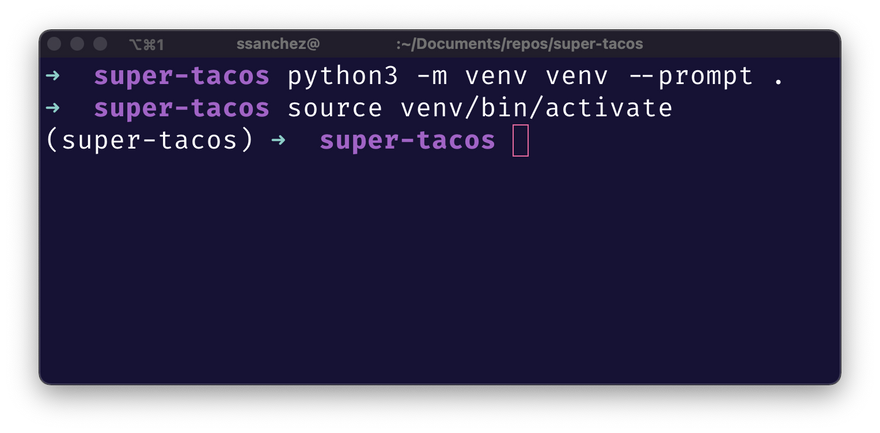880x433 pixels.
Task: Click the zoom window button in title bar
Action: click(x=100, y=44)
